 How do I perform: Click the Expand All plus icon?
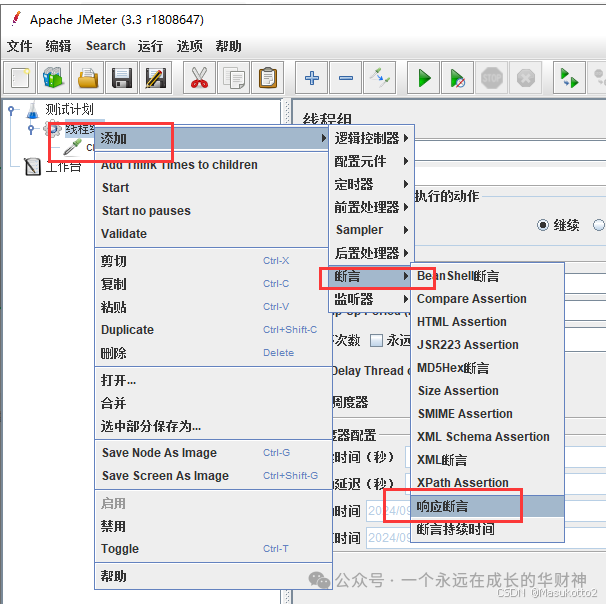tap(312, 77)
